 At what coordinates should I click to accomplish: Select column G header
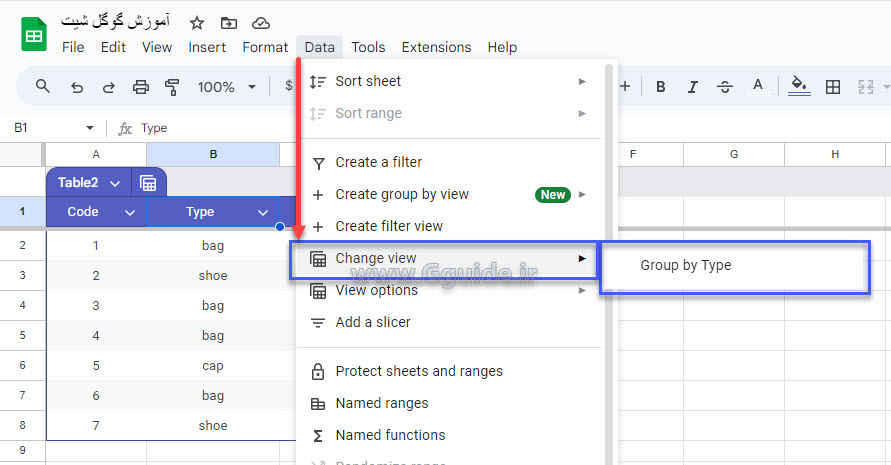(x=734, y=154)
